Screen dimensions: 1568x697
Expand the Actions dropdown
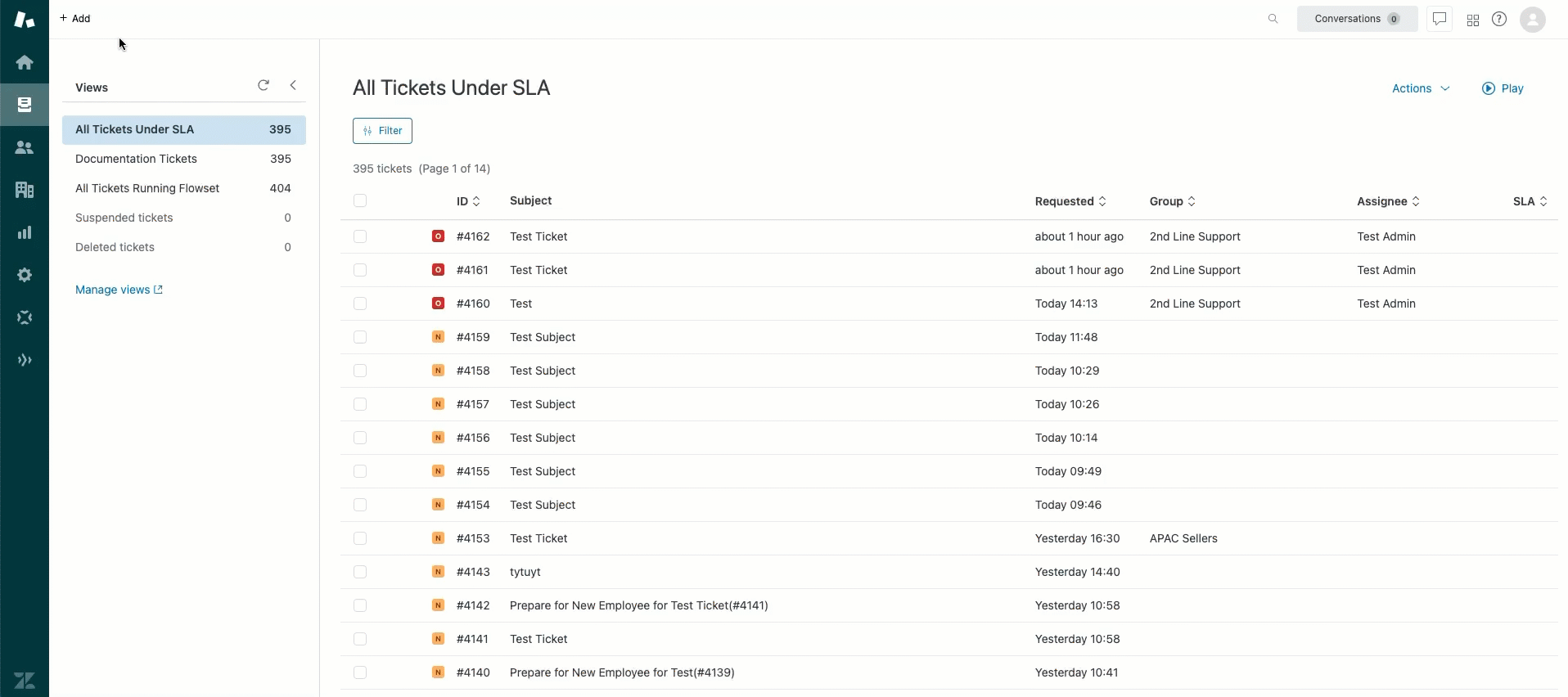[1421, 88]
